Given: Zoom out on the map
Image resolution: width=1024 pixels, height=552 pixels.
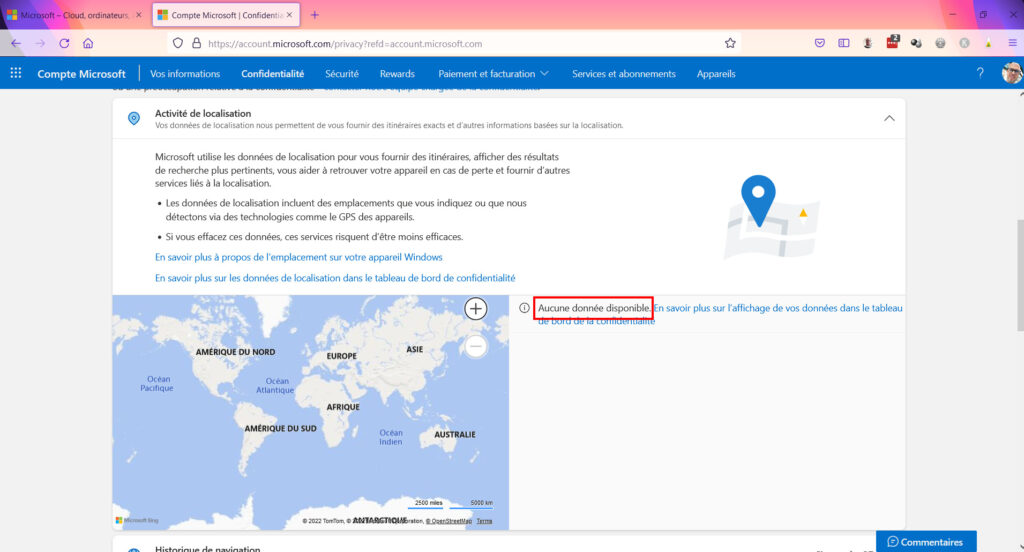Looking at the screenshot, I should [x=475, y=346].
